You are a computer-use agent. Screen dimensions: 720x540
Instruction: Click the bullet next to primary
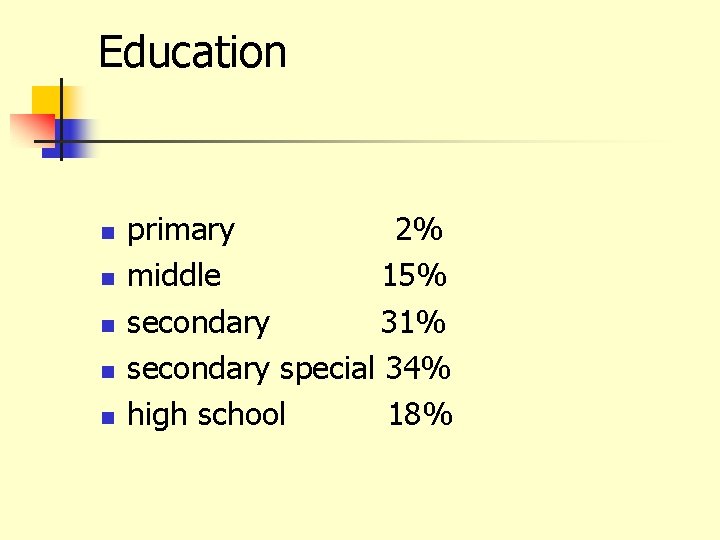(x=109, y=232)
